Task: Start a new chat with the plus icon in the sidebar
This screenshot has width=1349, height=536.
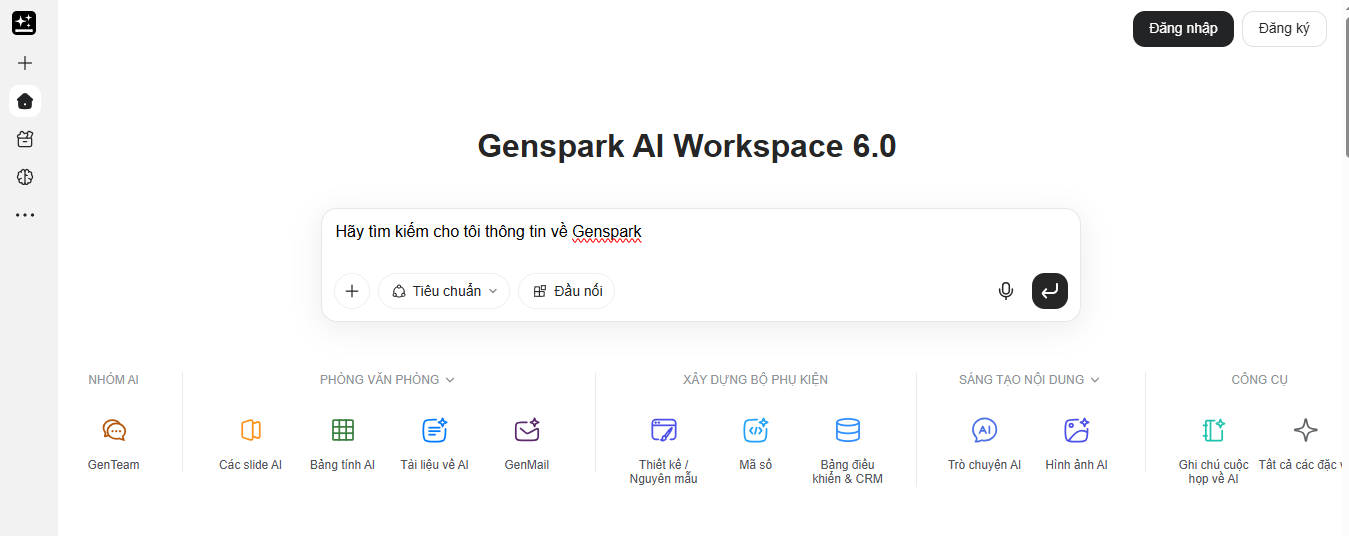Action: [25, 63]
